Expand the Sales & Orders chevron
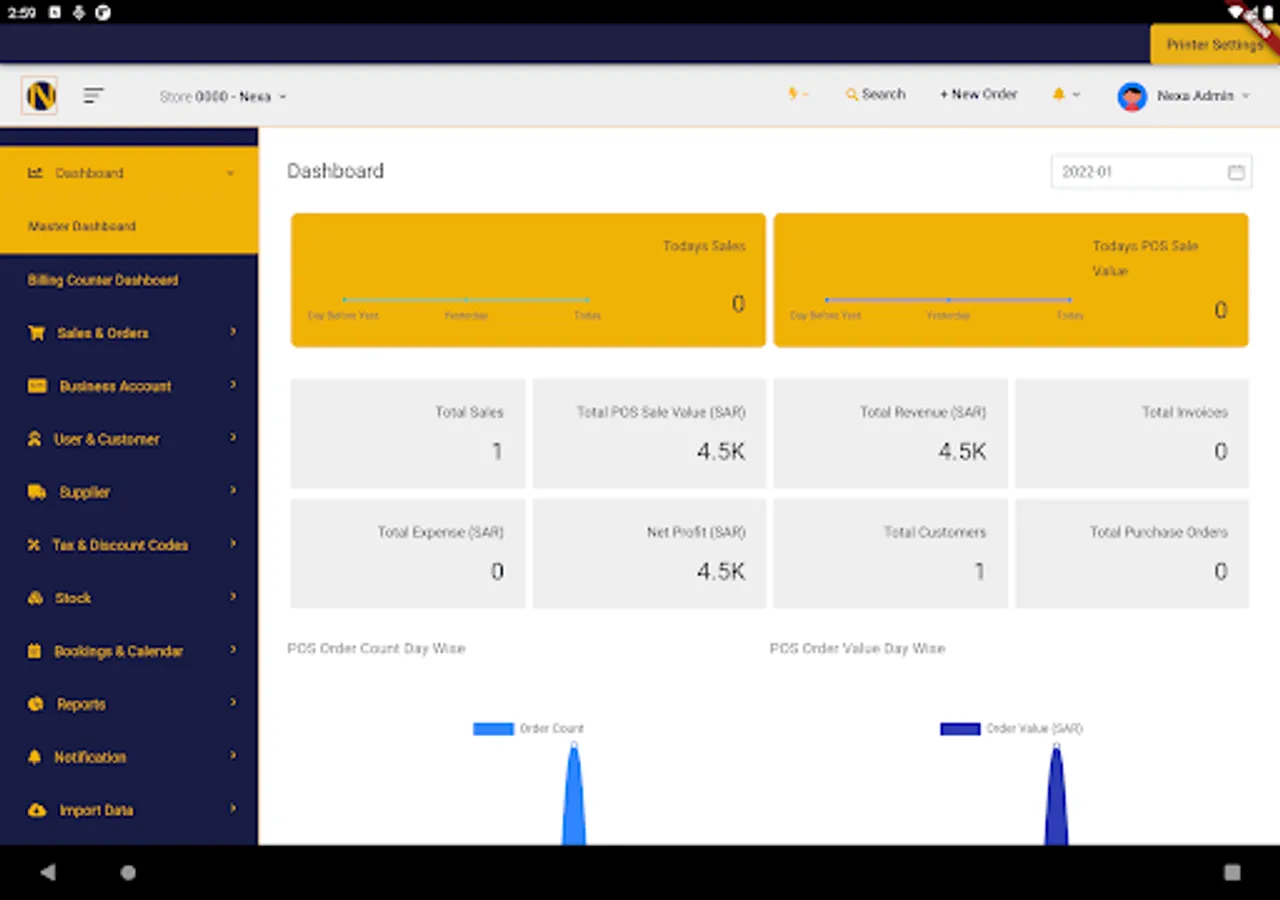 (x=233, y=331)
